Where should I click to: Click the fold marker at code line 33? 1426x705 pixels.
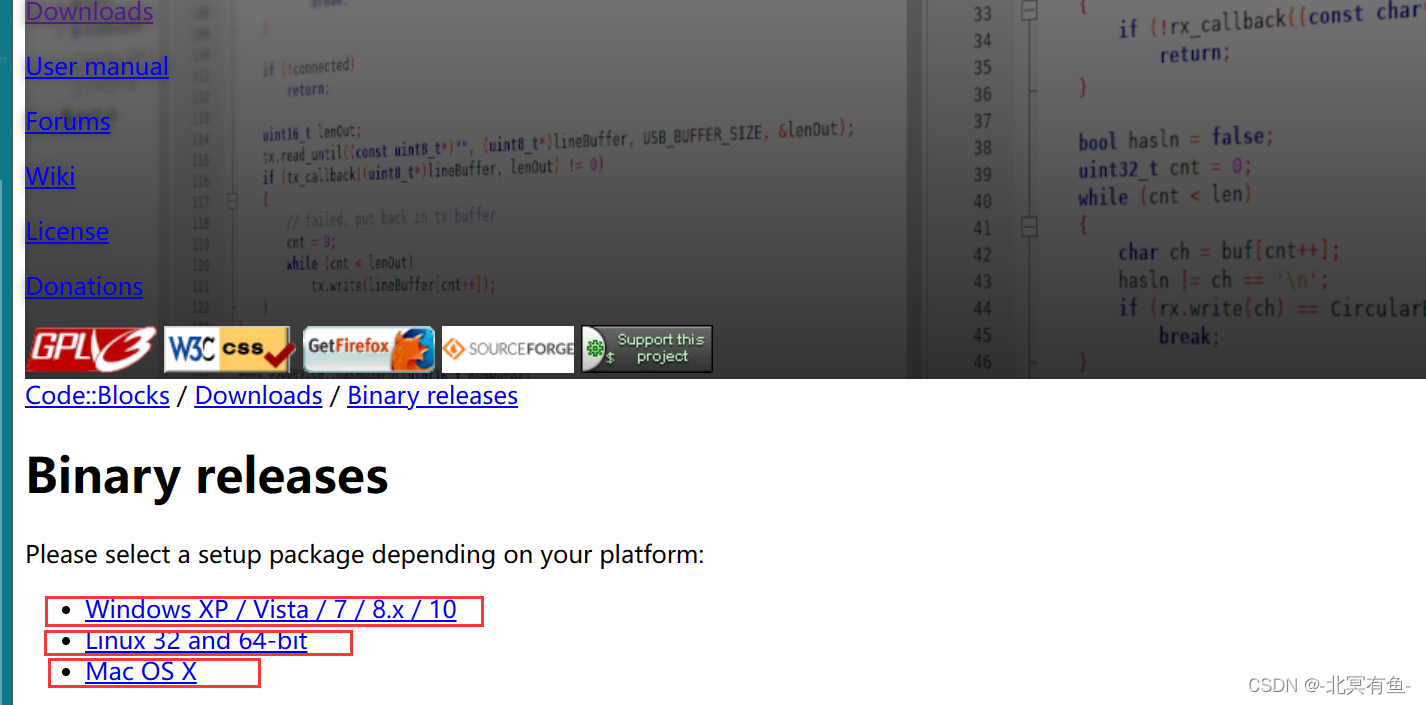tap(1029, 12)
